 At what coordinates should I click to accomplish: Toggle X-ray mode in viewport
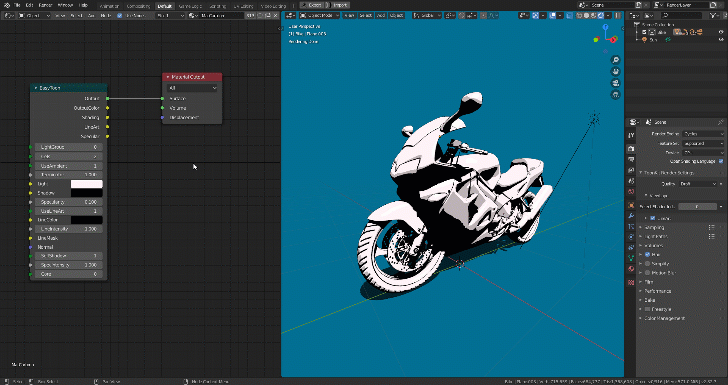(569, 16)
